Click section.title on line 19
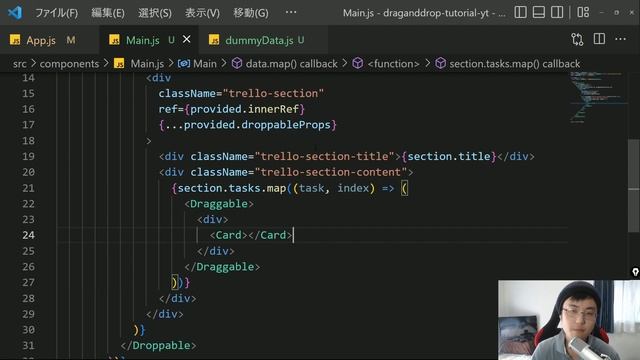 [x=449, y=156]
